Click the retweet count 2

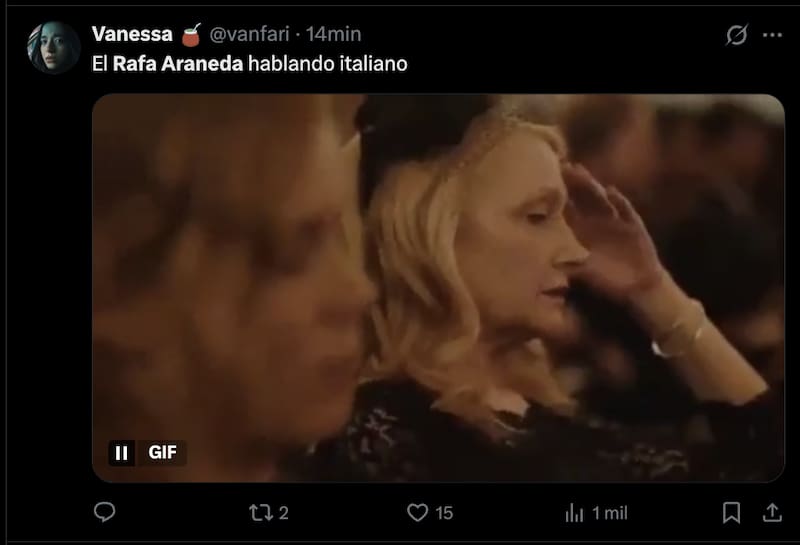tap(284, 513)
